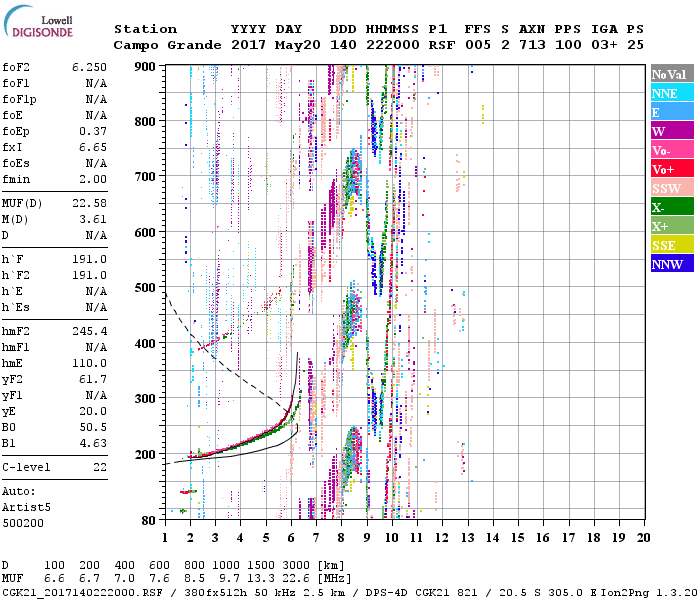Image resolution: width=700 pixels, height=600 pixels.
Task: Click the M(D) value 3.61
Action: 93,220
